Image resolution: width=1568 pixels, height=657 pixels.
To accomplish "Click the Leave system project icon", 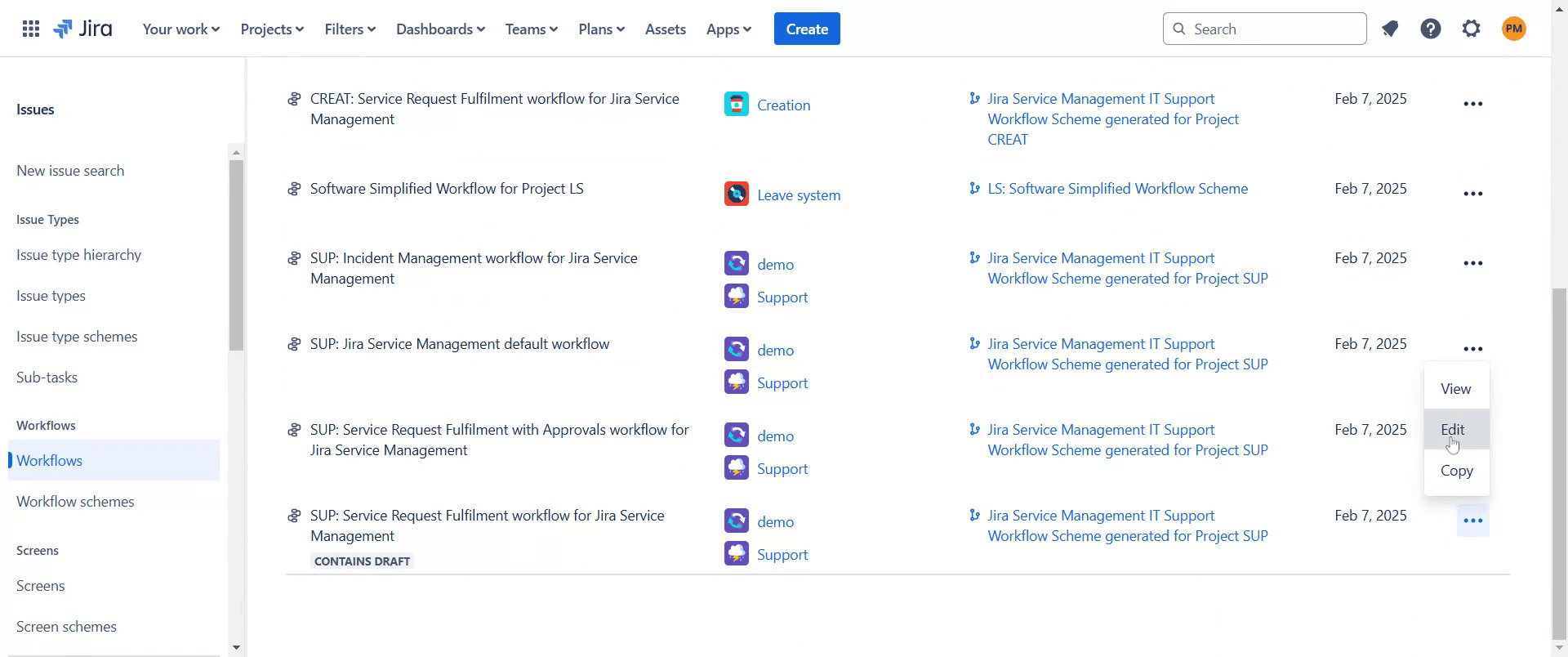I will coord(737,194).
